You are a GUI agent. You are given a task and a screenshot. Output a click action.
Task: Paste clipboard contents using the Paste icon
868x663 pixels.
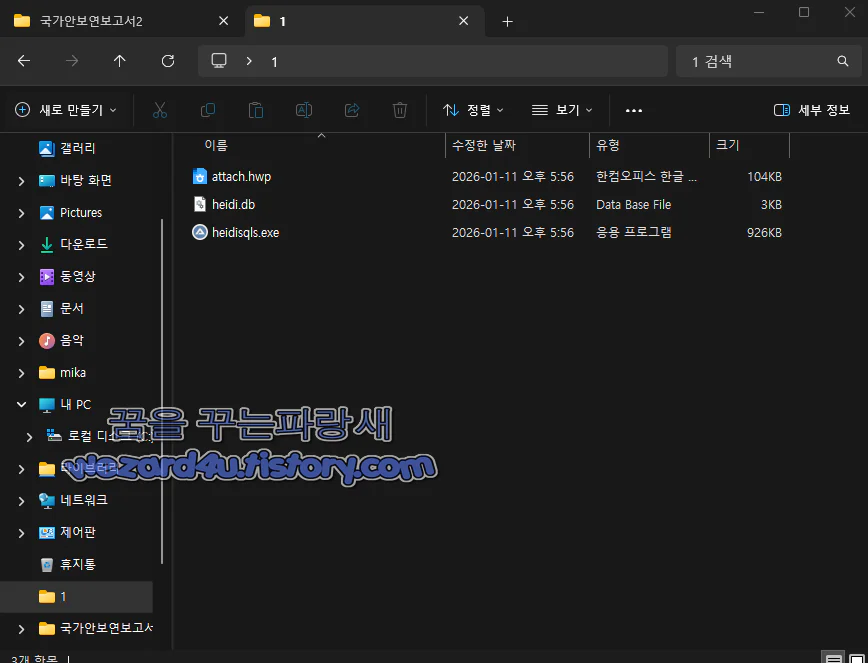pyautogui.click(x=255, y=110)
